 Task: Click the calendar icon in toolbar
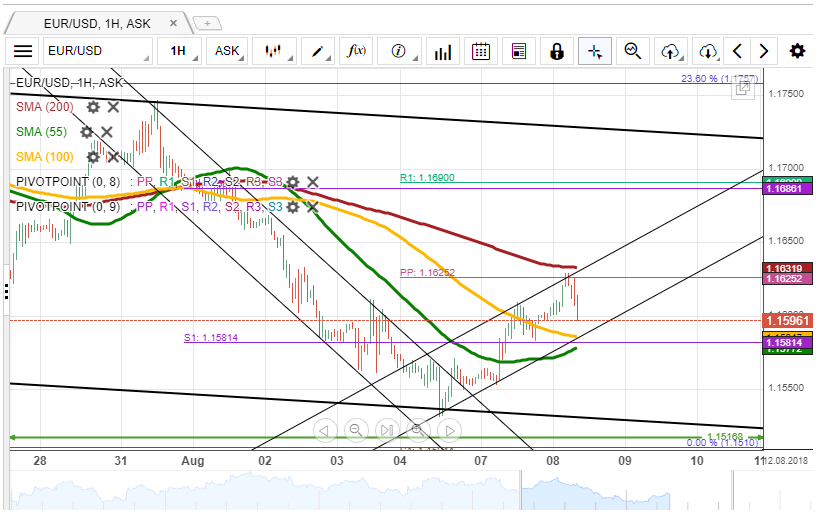(480, 51)
